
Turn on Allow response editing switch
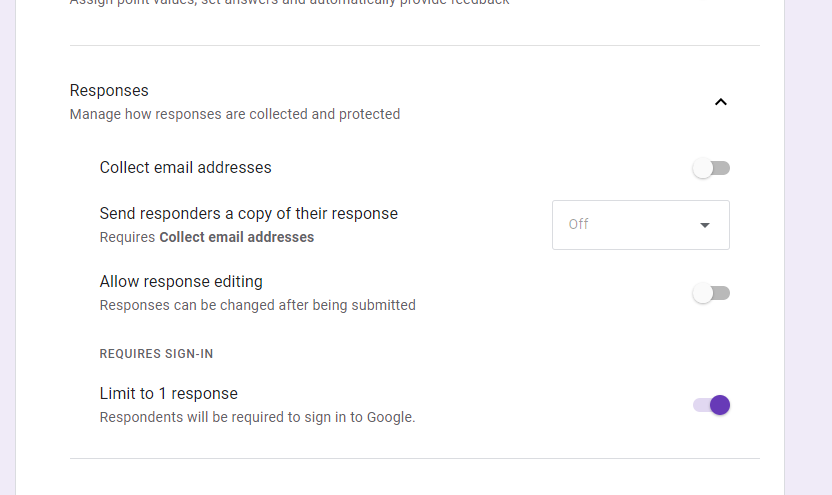711,293
